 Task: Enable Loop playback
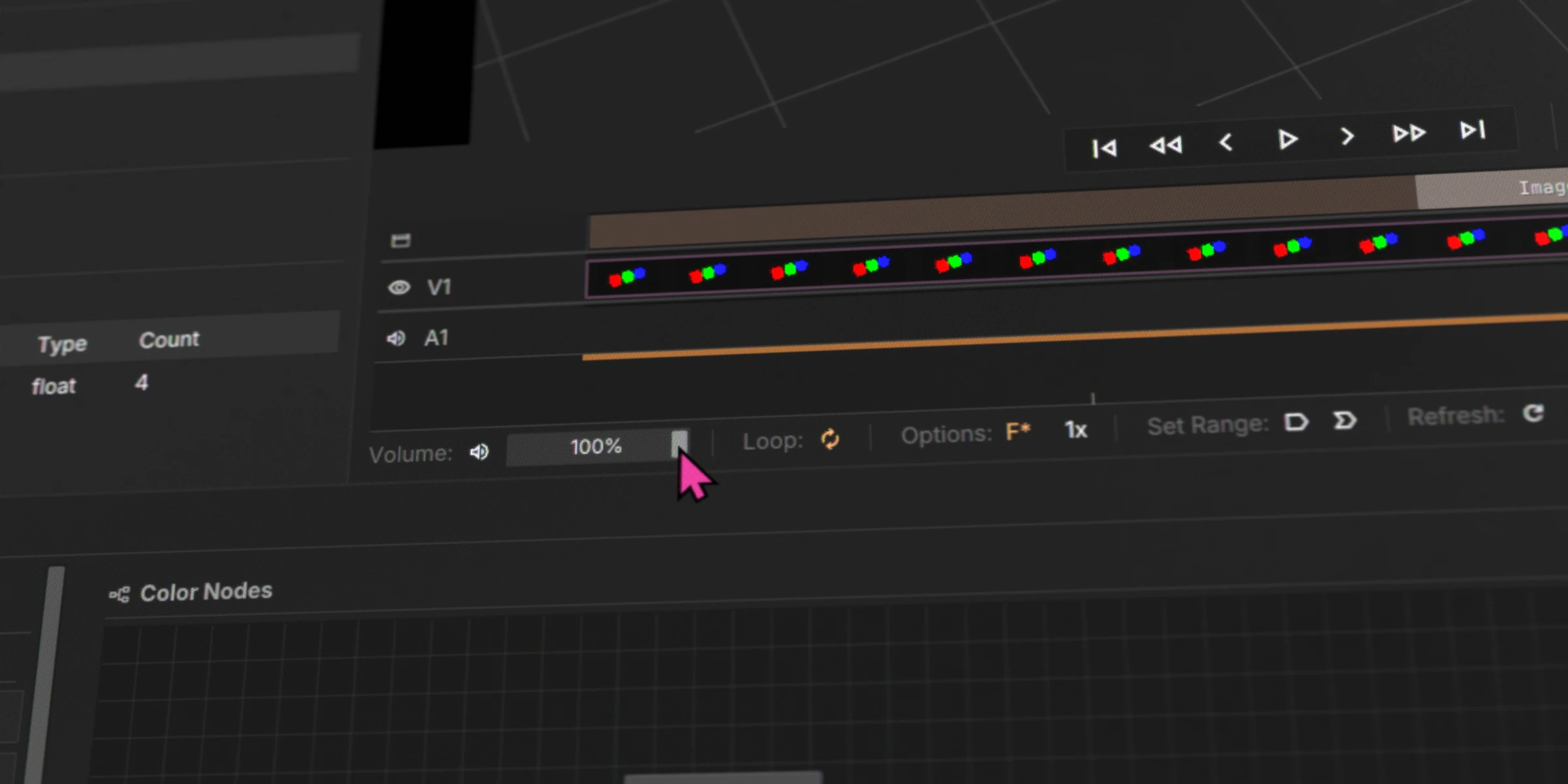[x=830, y=439]
